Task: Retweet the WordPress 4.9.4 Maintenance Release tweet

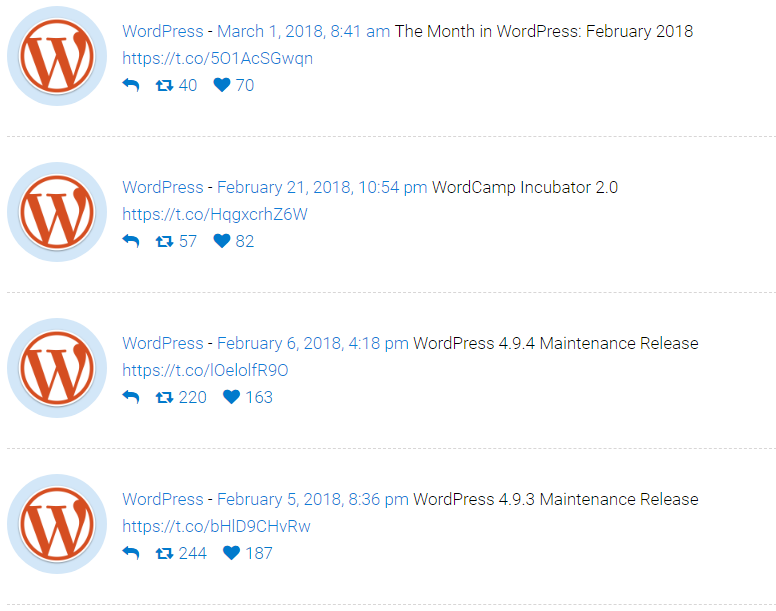Action: [x=165, y=398]
